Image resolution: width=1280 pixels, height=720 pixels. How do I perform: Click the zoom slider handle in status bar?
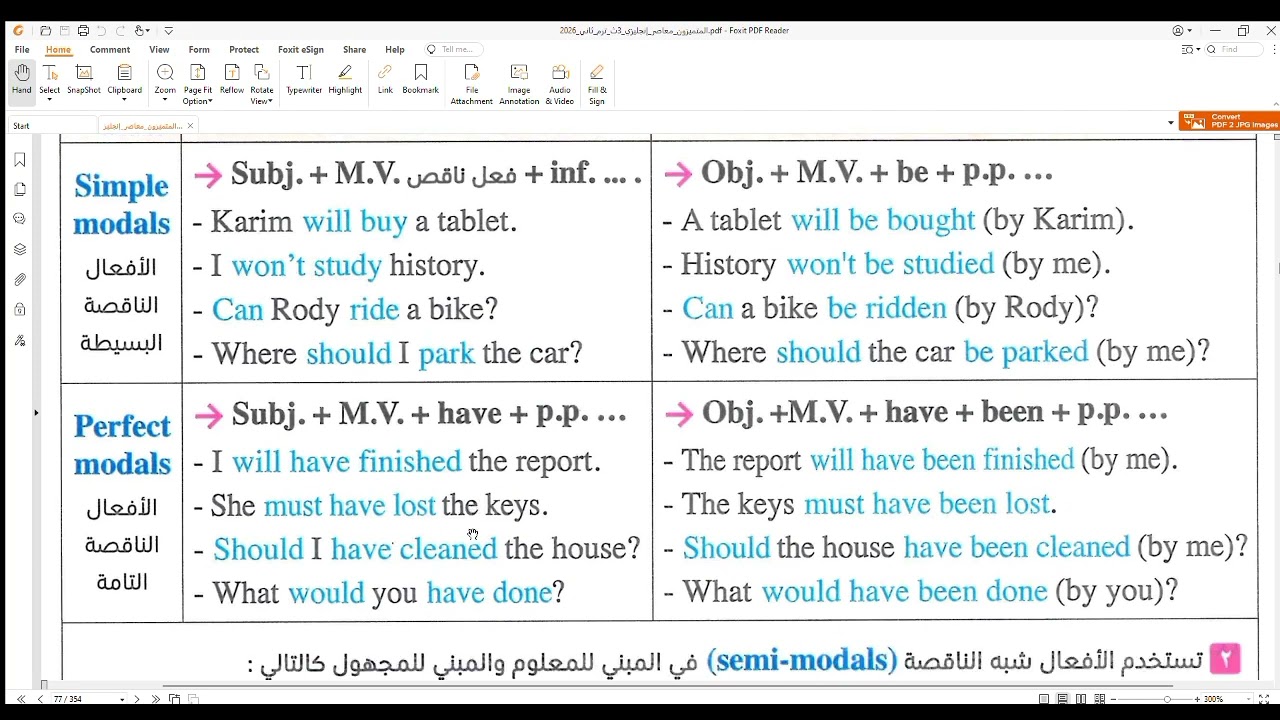[1167, 699]
